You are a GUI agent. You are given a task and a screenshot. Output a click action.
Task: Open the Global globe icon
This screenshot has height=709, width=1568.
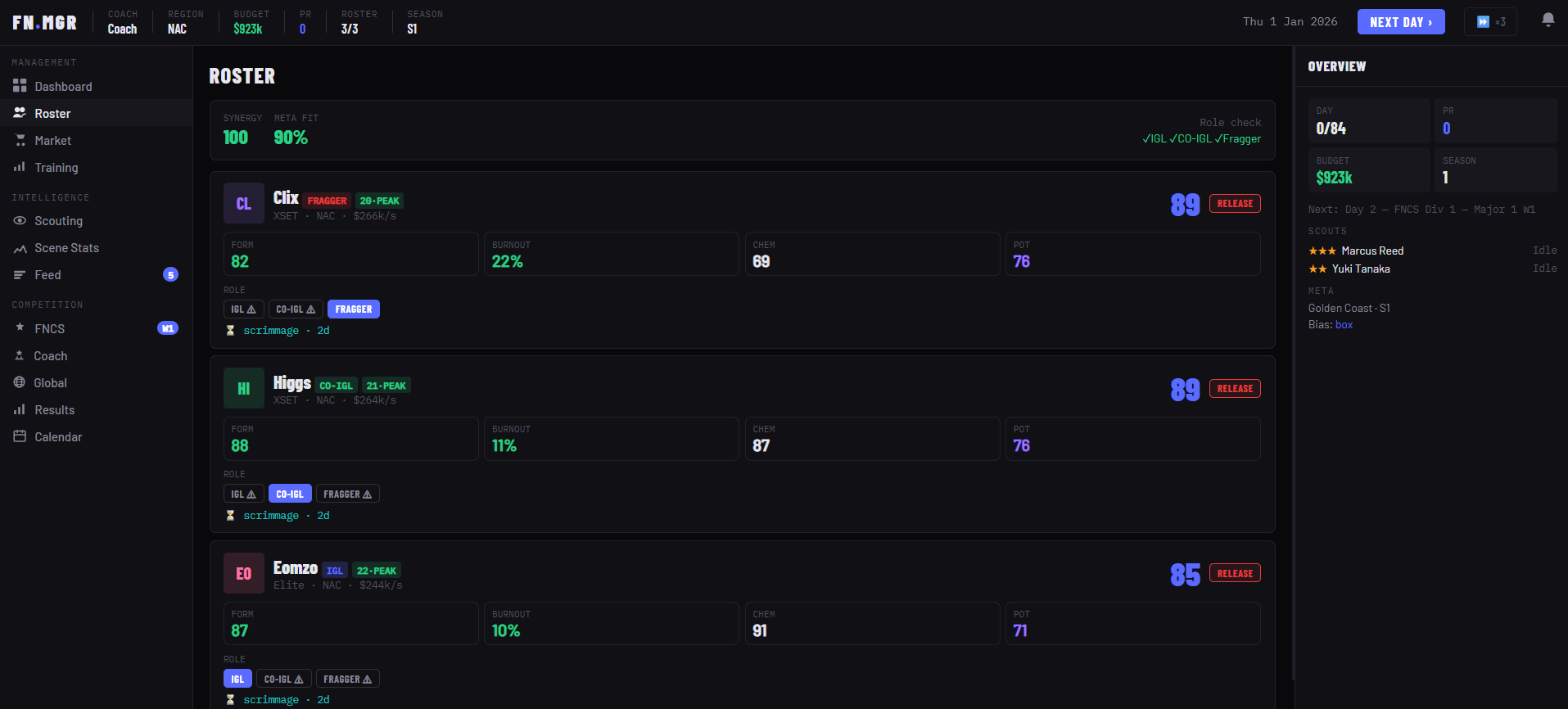pyautogui.click(x=20, y=382)
